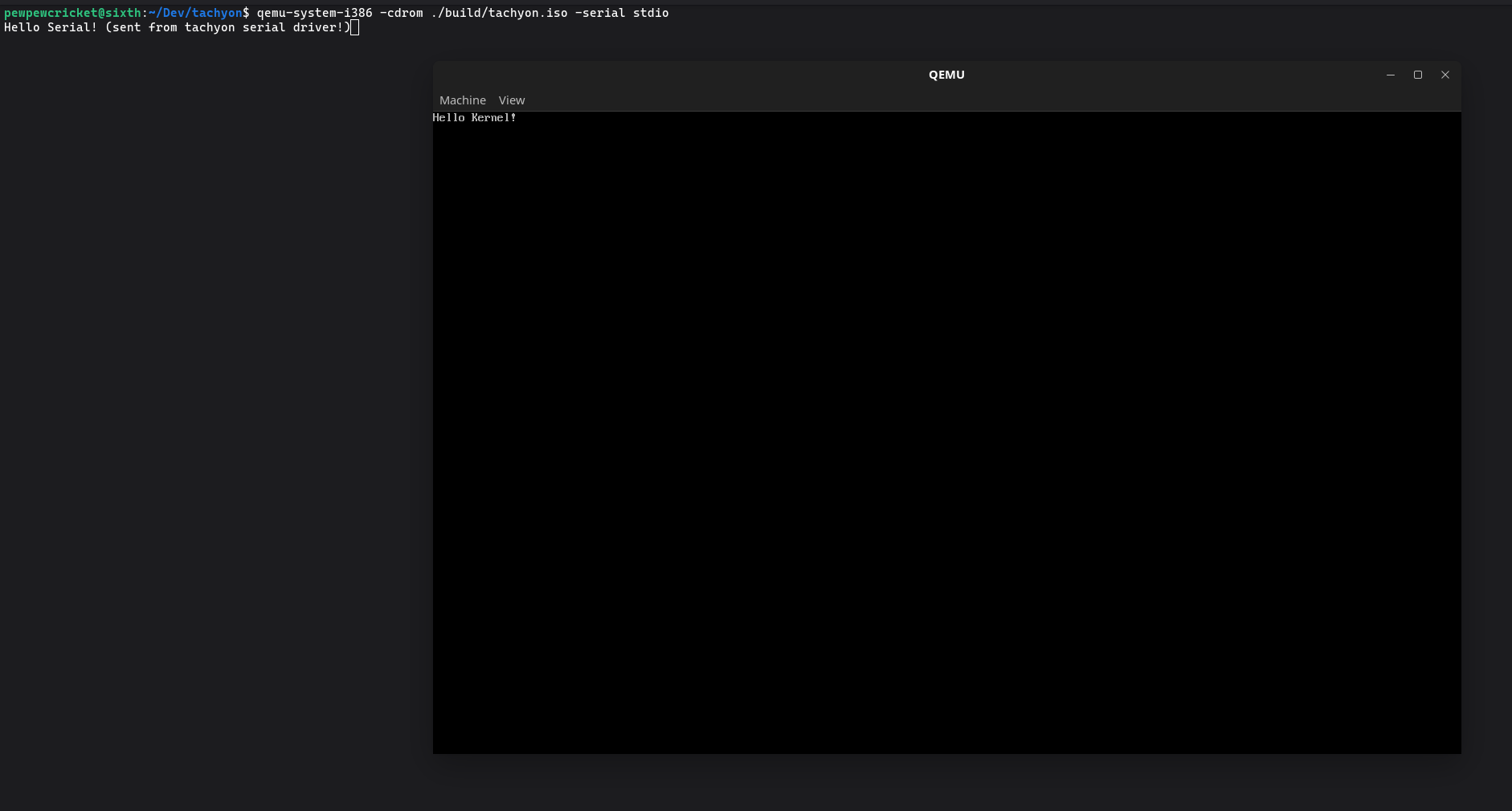The height and width of the screenshot is (811, 1512).
Task: Click the ~/Dev/tachyon path in terminal prompt
Action: coord(195,13)
